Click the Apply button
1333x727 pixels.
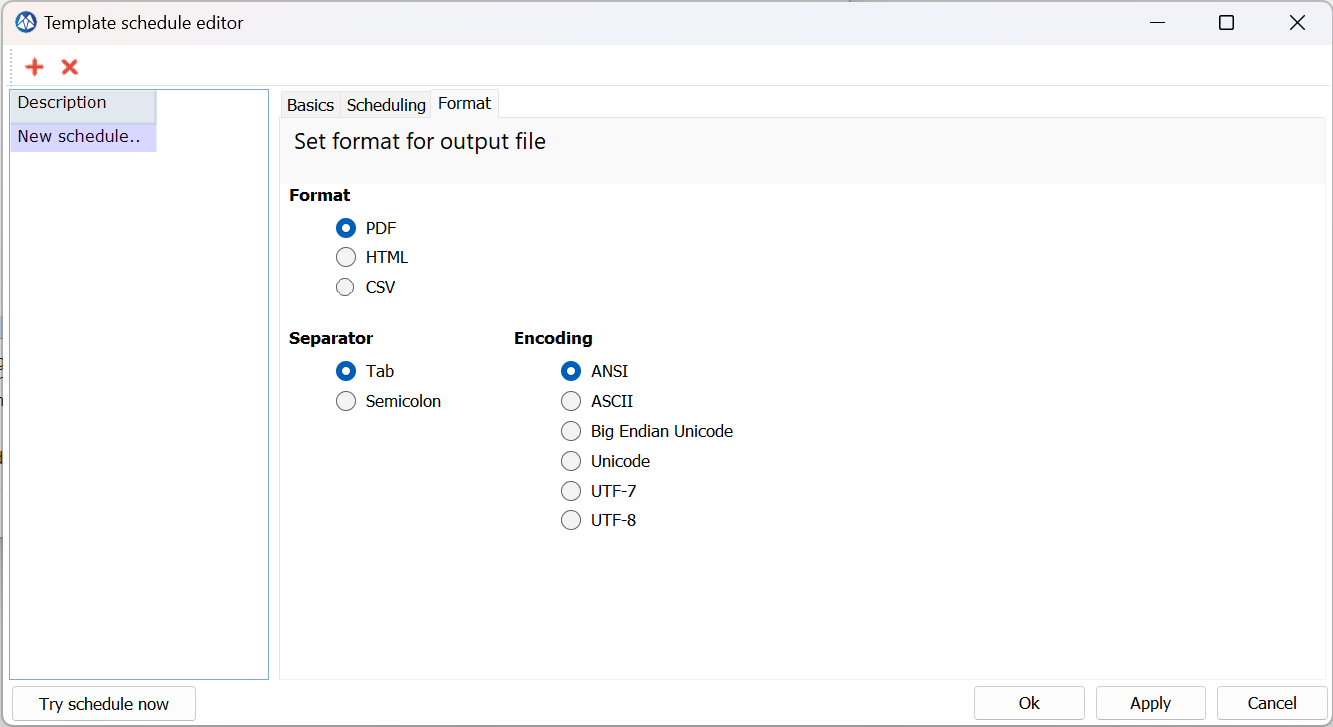coord(1151,703)
